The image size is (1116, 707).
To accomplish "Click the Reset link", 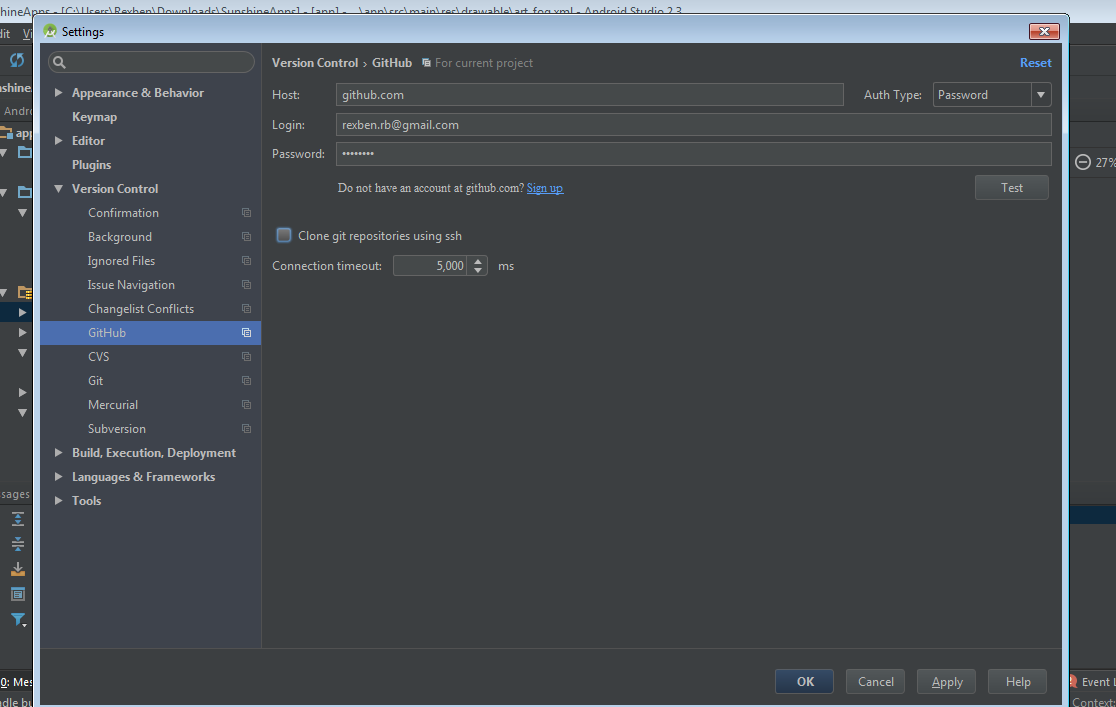I will [x=1036, y=63].
